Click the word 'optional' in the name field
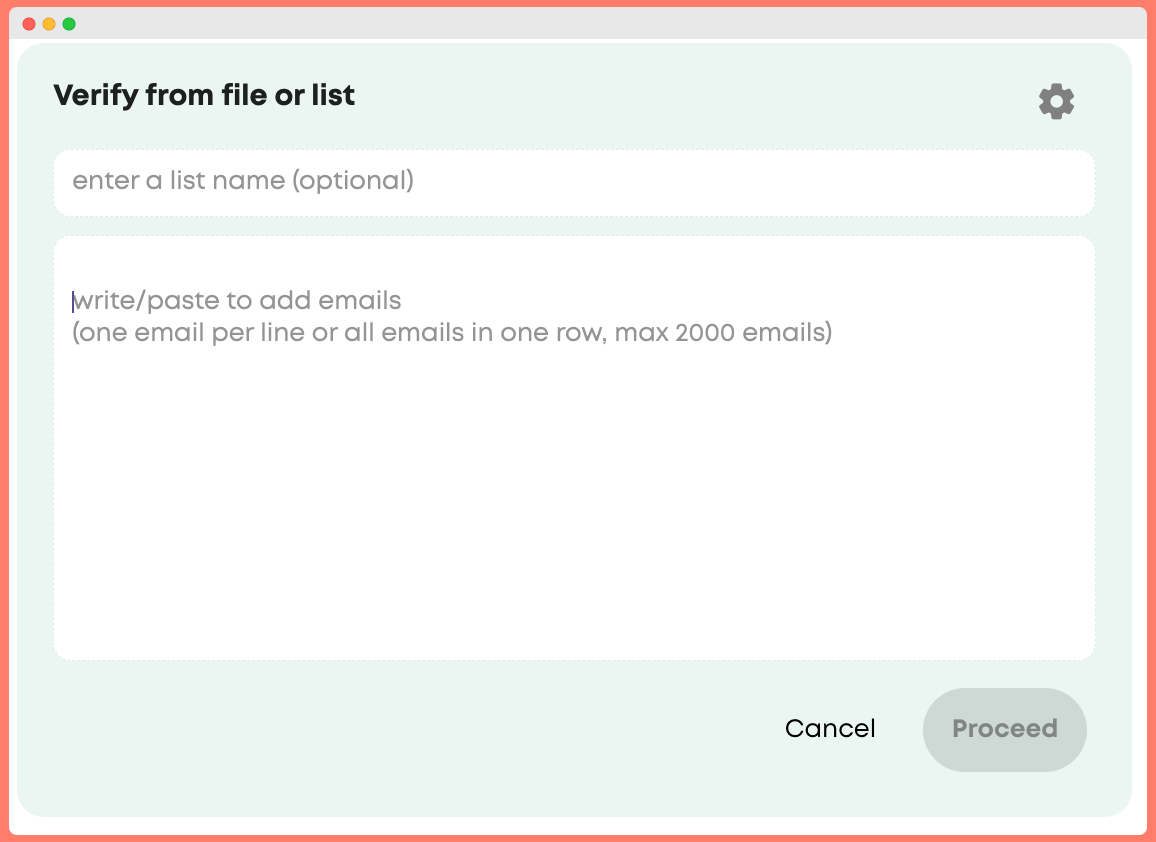This screenshot has height=842, width=1156. click(352, 181)
